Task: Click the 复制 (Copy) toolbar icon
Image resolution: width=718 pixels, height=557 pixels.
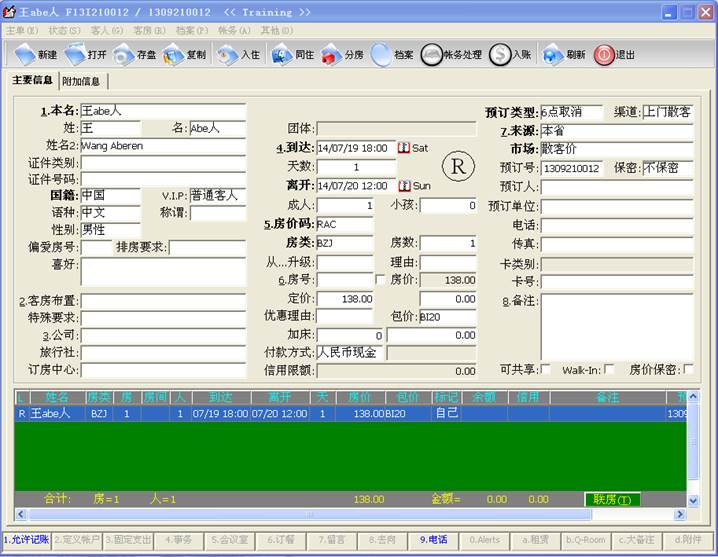Action: (x=173, y=55)
